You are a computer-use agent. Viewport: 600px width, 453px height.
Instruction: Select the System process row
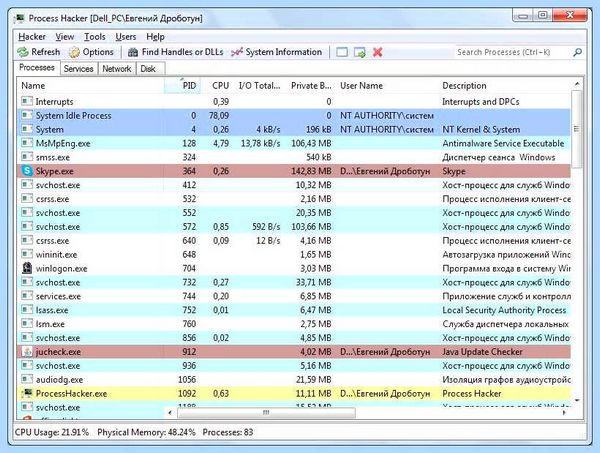294,129
